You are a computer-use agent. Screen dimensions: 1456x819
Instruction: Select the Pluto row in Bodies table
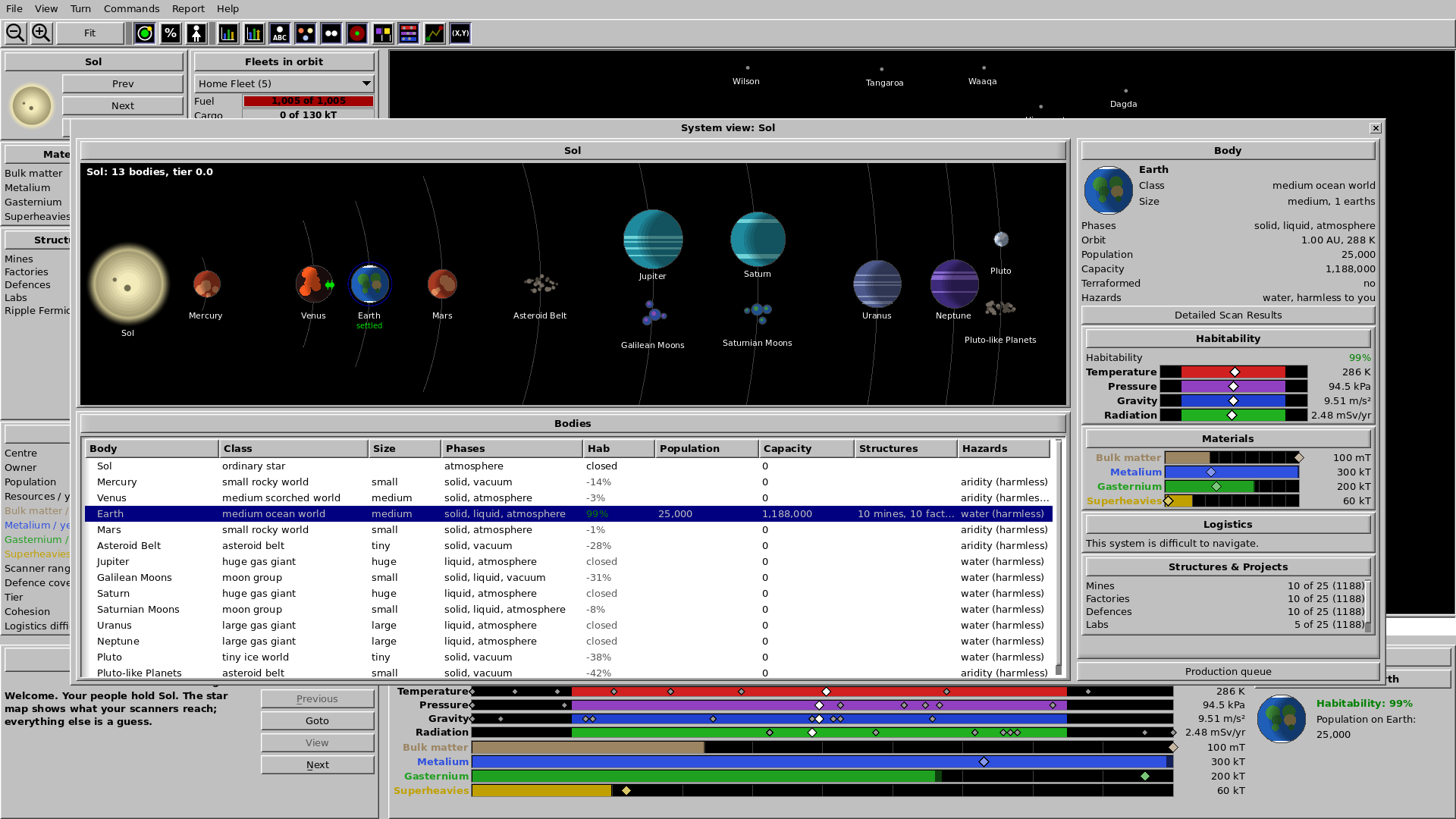click(x=568, y=657)
